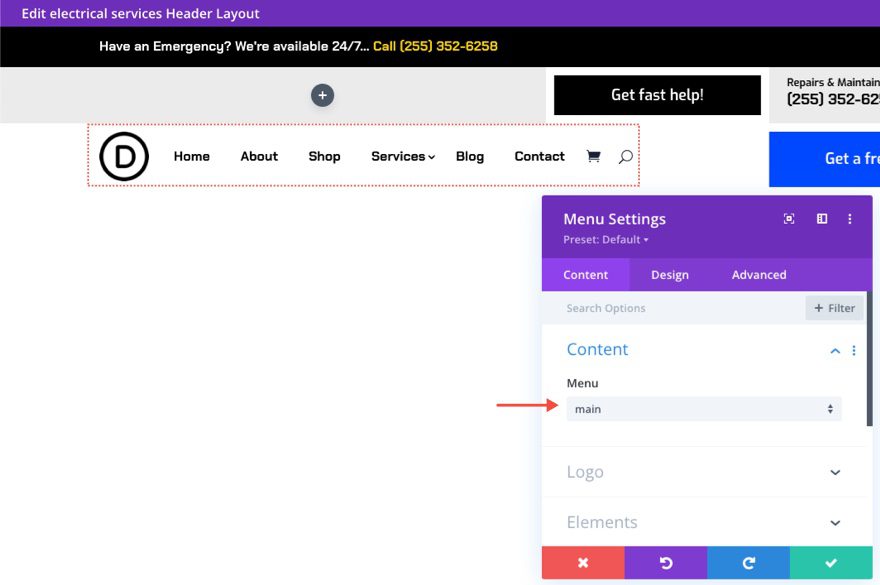Discard changes with the red X icon
This screenshot has width=880, height=585.
tap(582, 562)
